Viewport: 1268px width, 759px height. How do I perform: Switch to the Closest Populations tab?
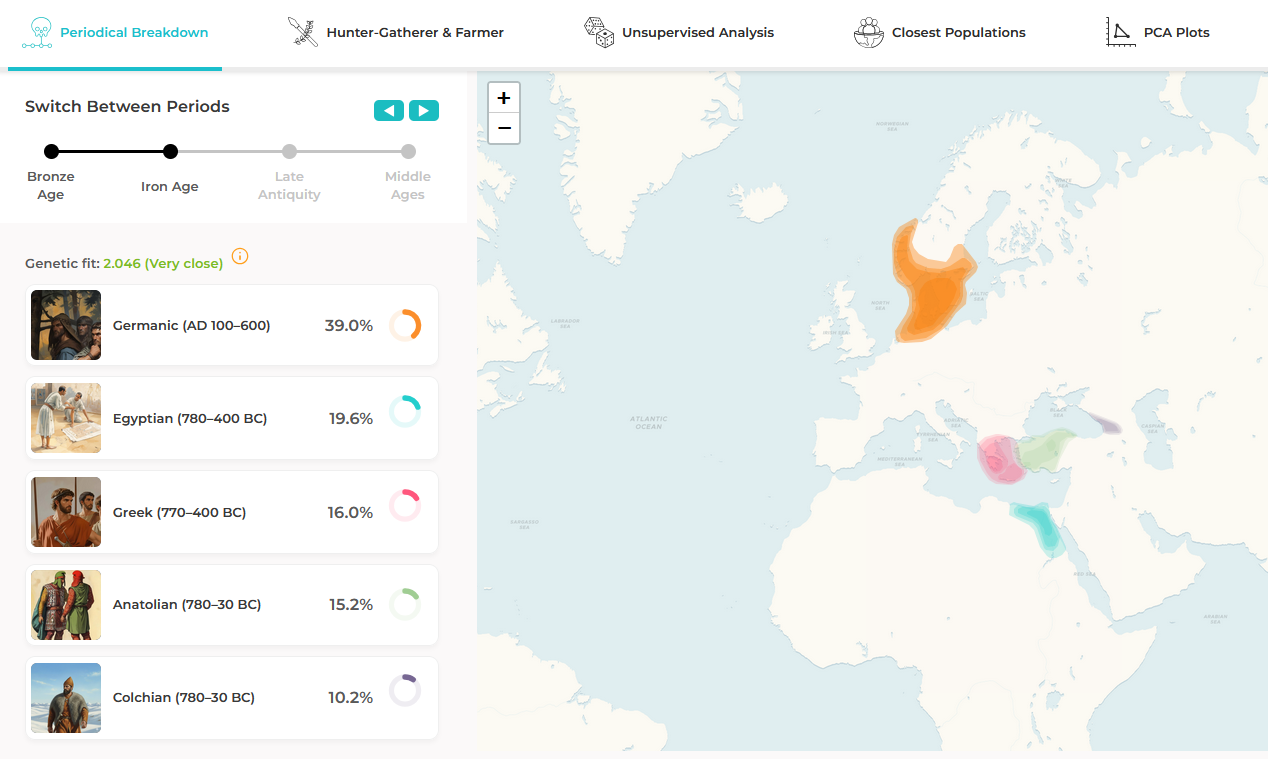point(958,32)
